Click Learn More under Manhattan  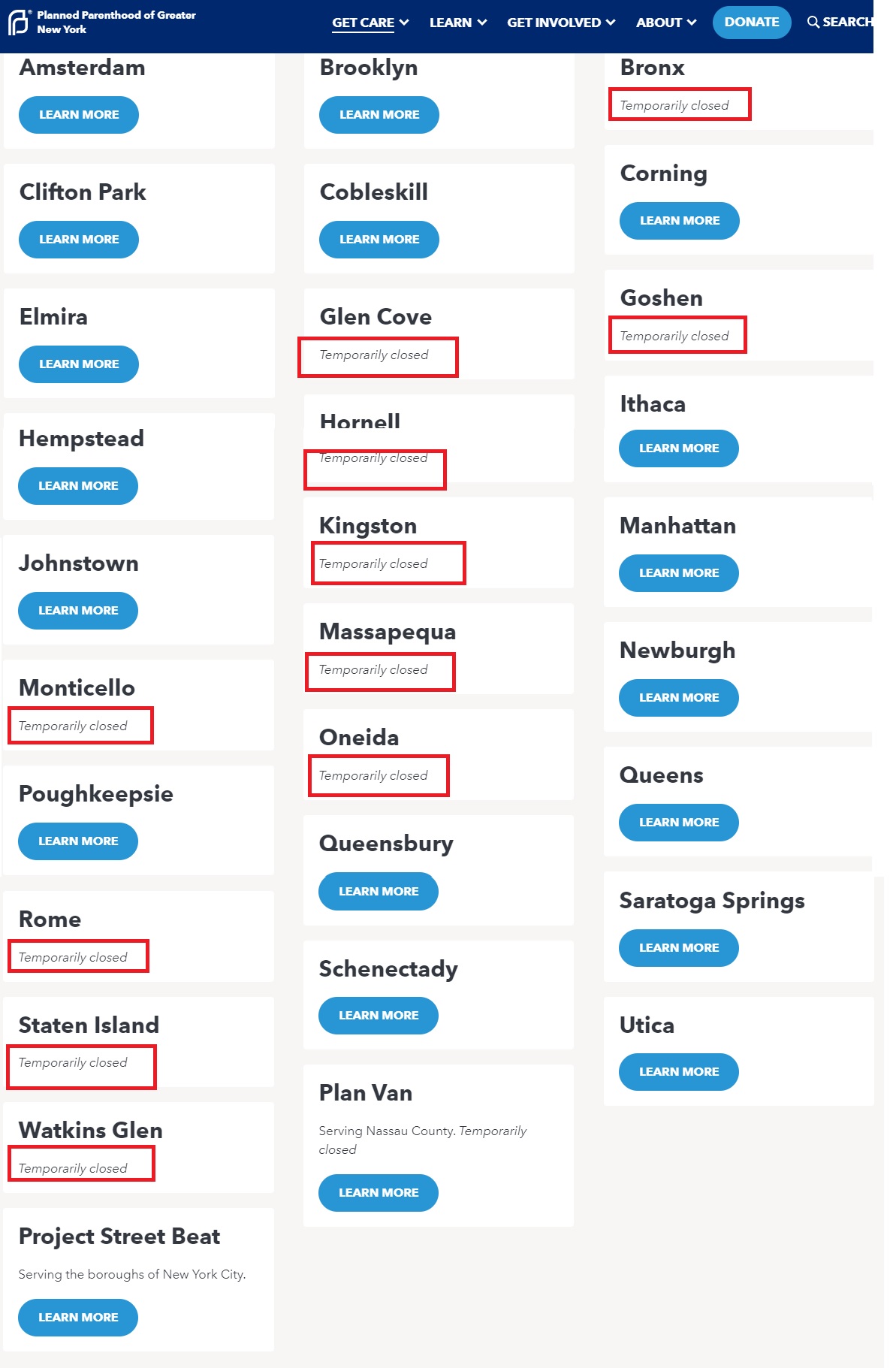679,573
